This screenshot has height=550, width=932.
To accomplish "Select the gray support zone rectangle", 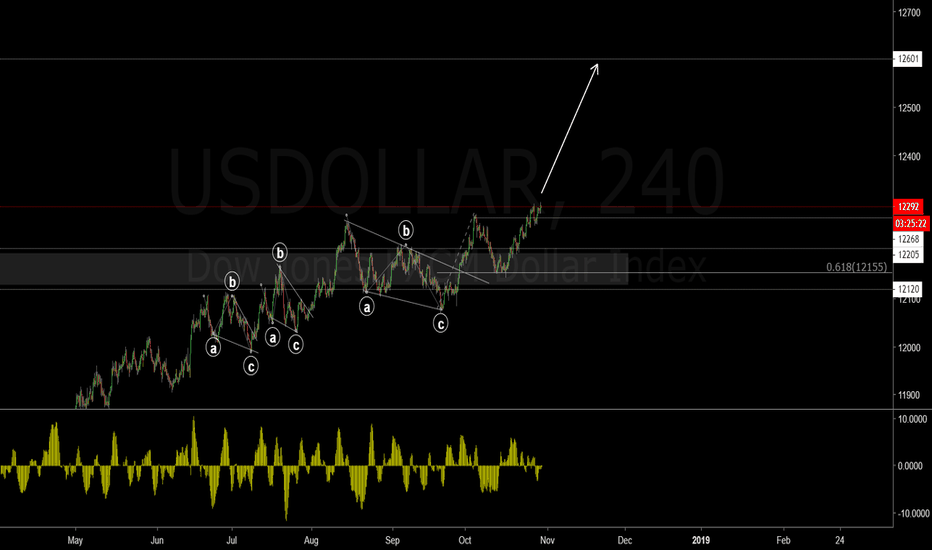I will tap(314, 269).
